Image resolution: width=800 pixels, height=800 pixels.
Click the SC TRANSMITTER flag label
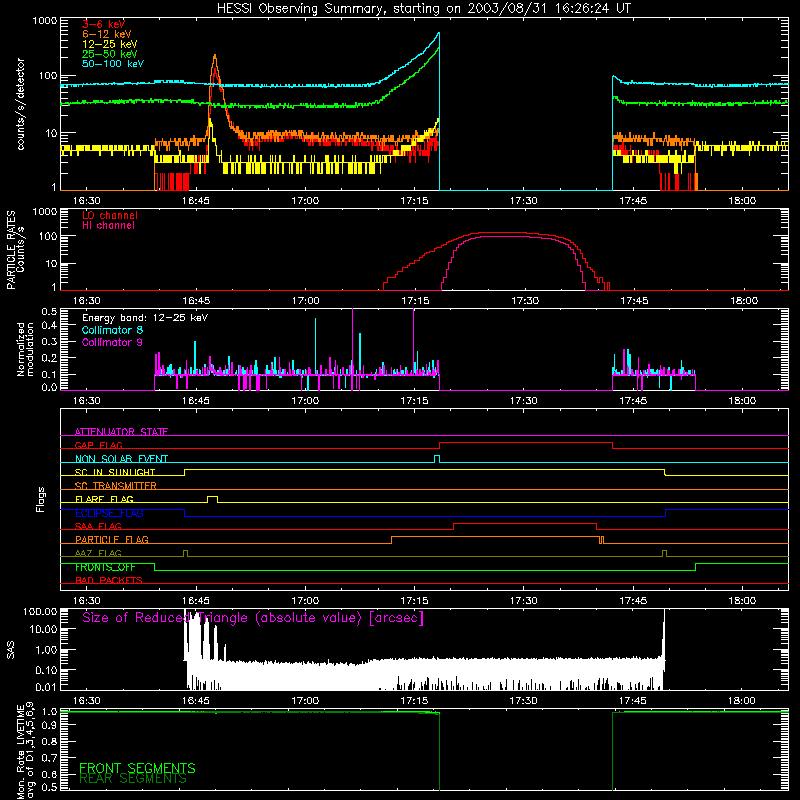(116, 486)
